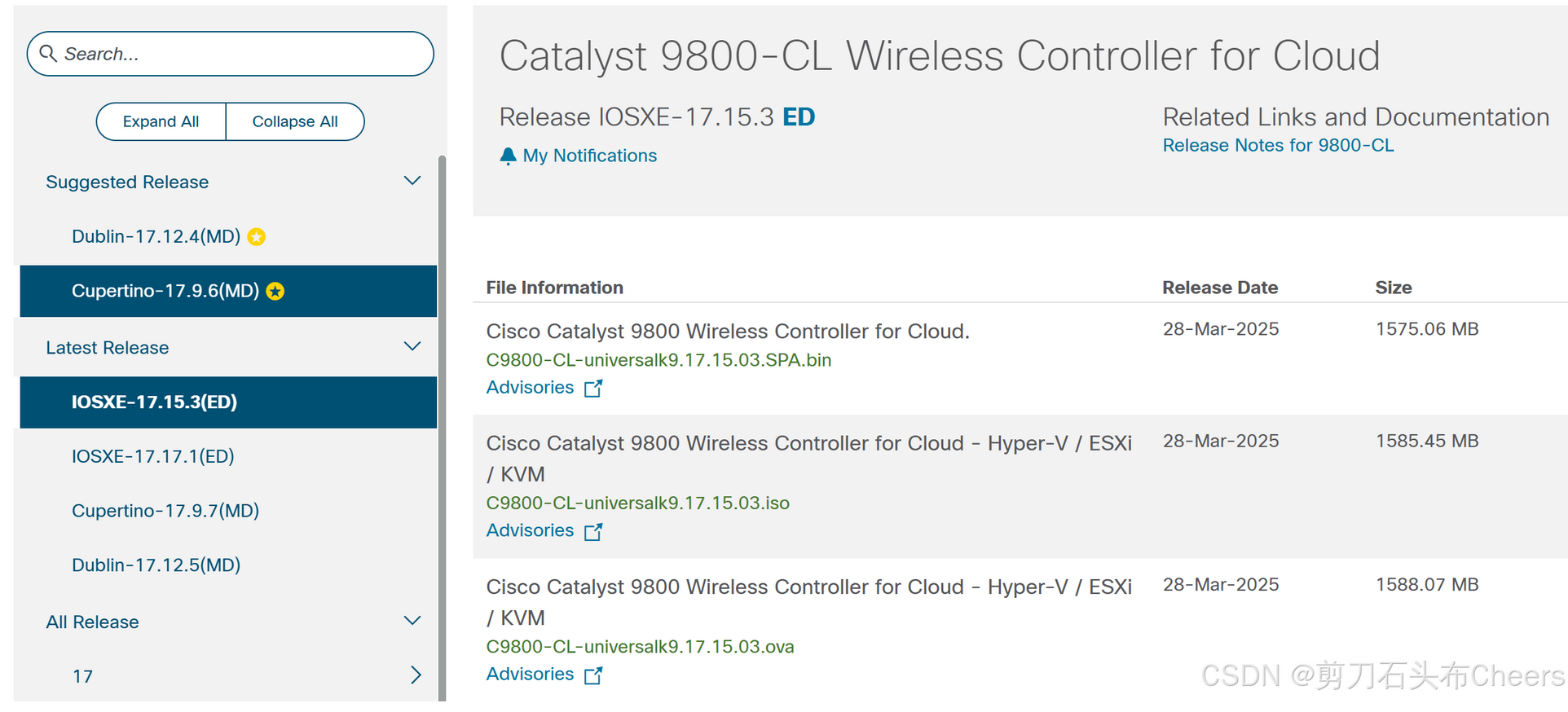Select IOSXE-17.17.1(ED) in the release tree
Viewport: 1568px width, 712px height.
(x=153, y=456)
